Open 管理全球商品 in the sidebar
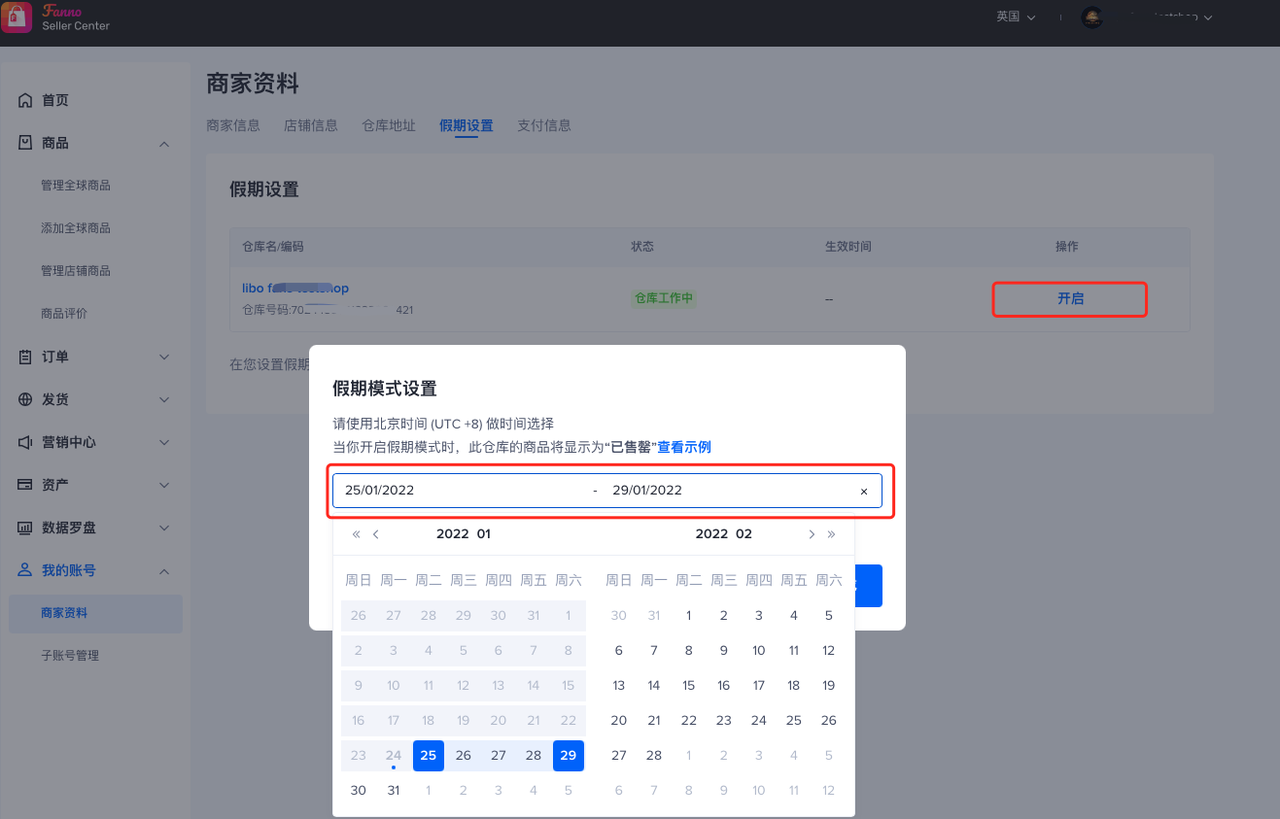1280x819 pixels. pyautogui.click(x=76, y=186)
